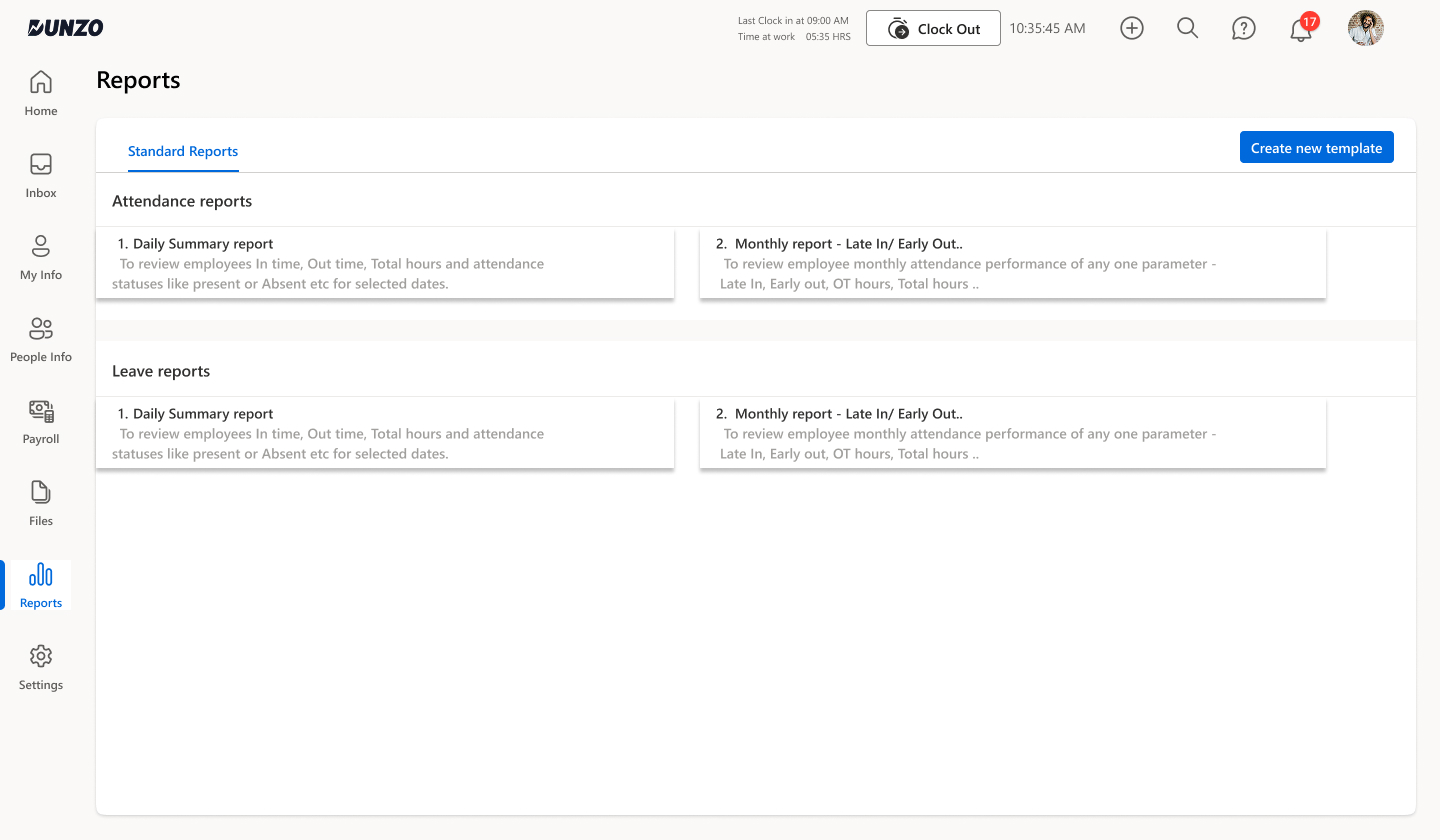
Task: Open the Daily Summary attendance report
Action: coord(386,262)
